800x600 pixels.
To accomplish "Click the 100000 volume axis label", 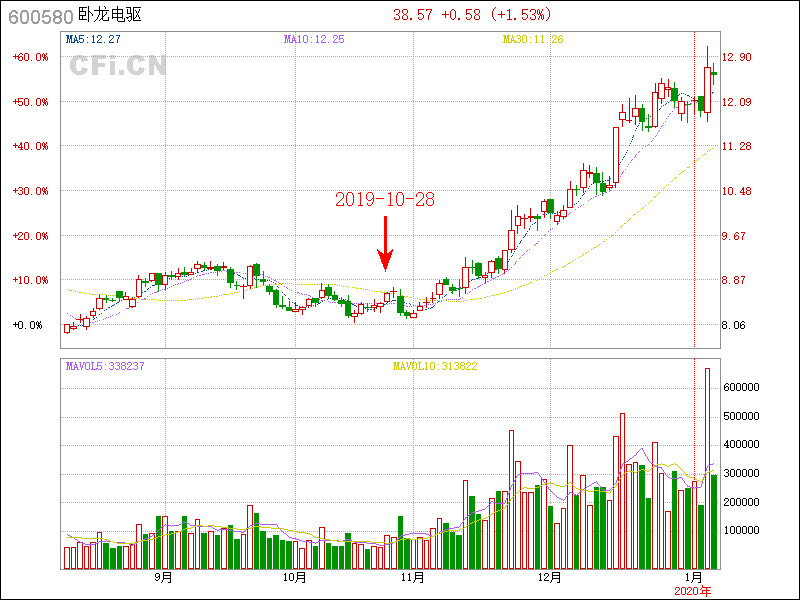I will point(741,531).
